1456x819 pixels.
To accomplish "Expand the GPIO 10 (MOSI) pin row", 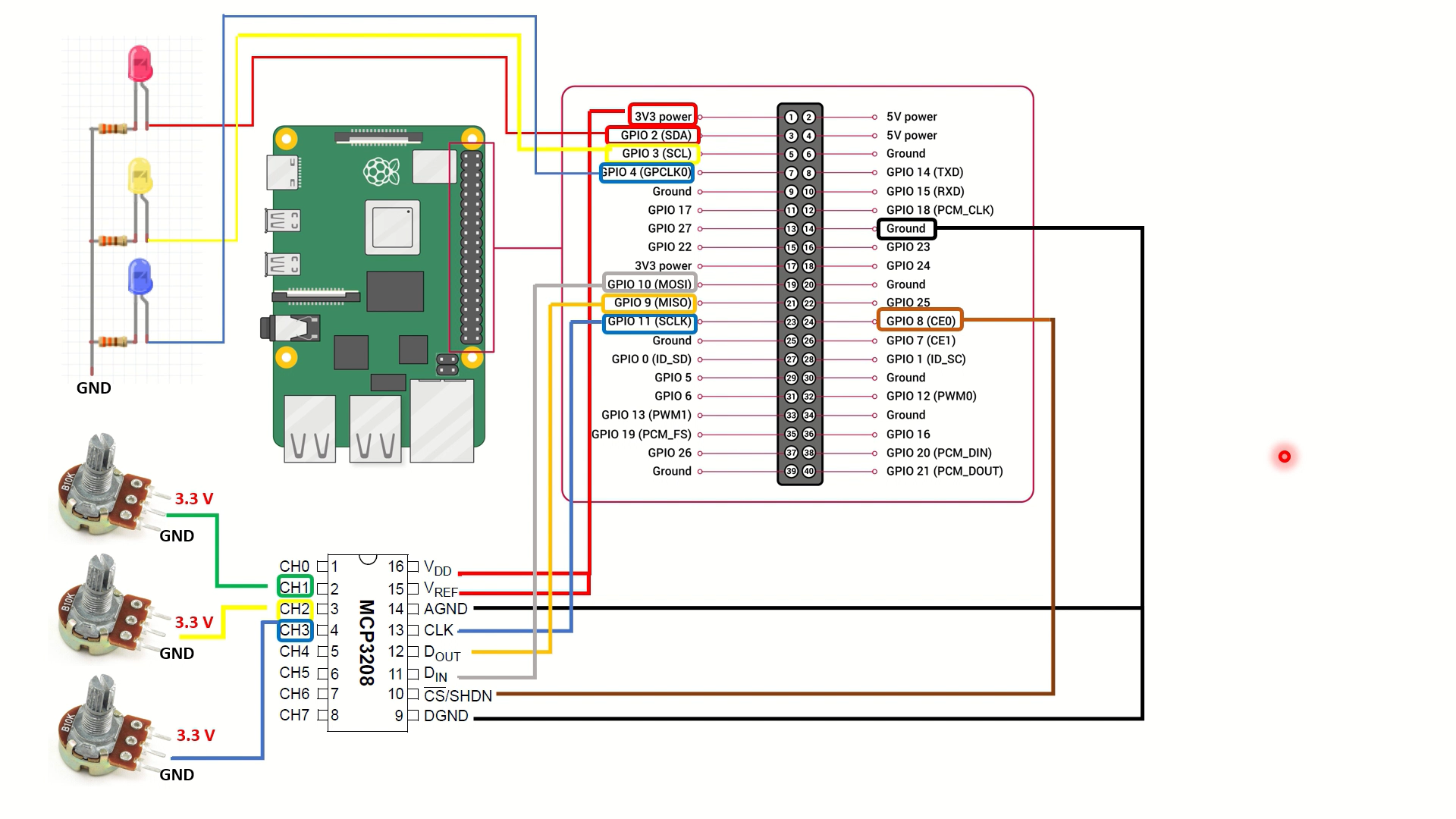I will click(x=649, y=284).
